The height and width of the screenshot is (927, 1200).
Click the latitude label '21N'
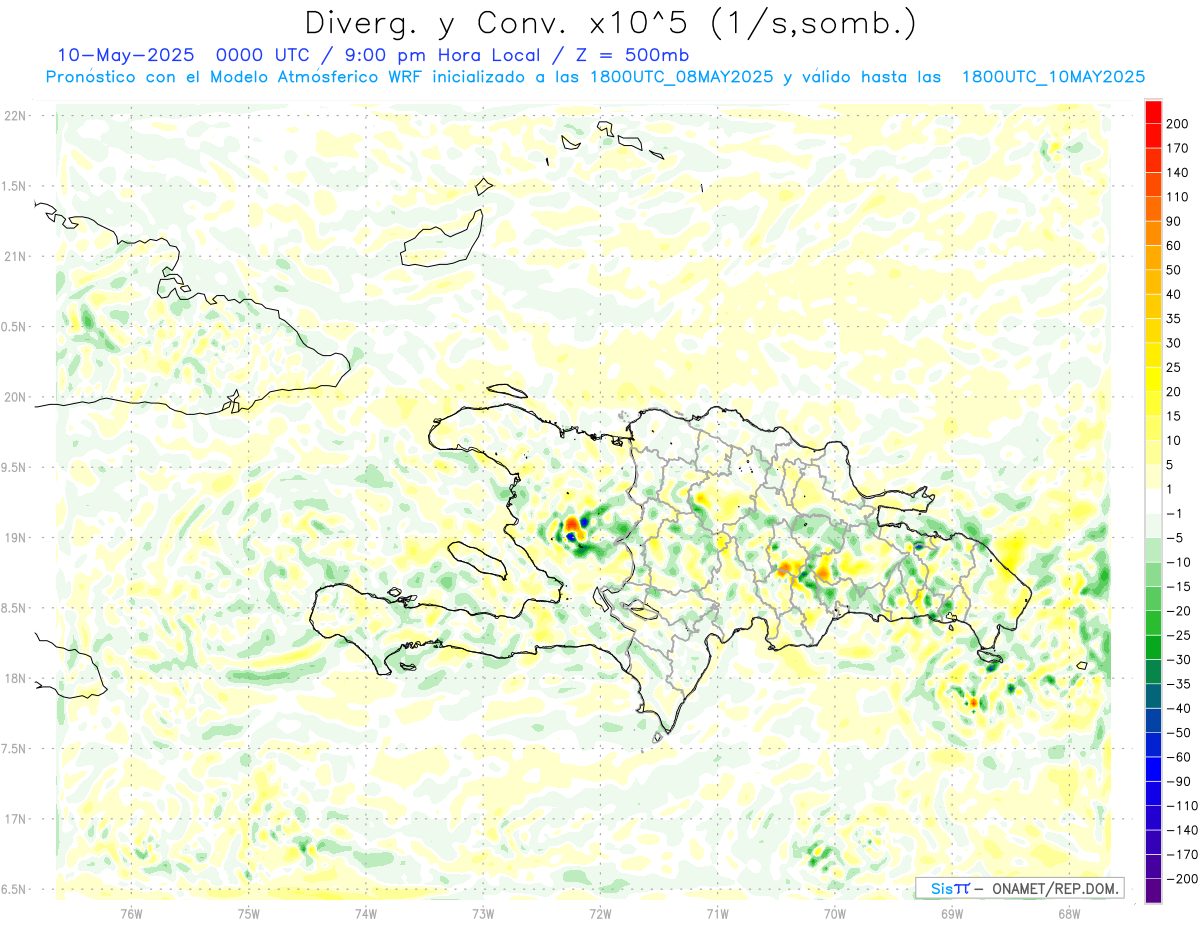tap(15, 256)
